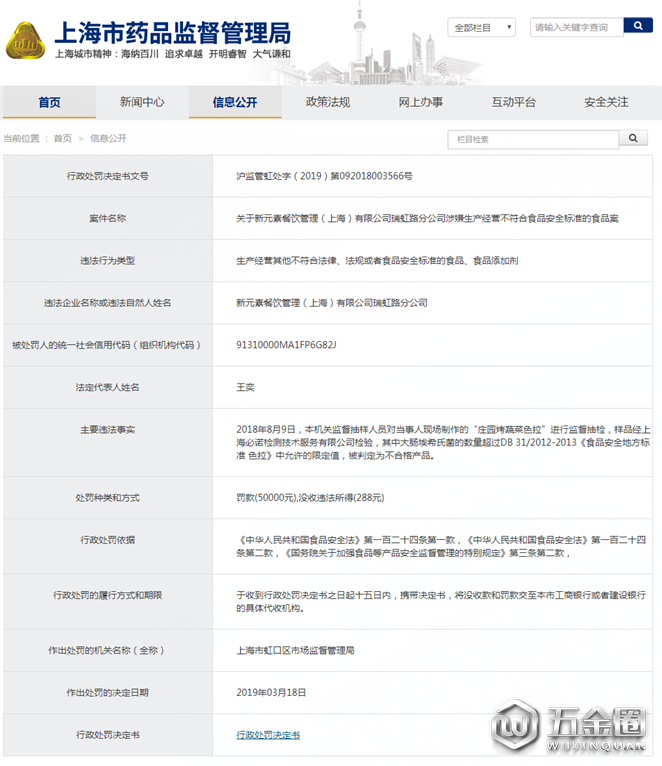This screenshot has height=766, width=662.
Task: Click the fulfillment text 于收到行政处罚决定书之日起十五日内
Action: (441, 602)
